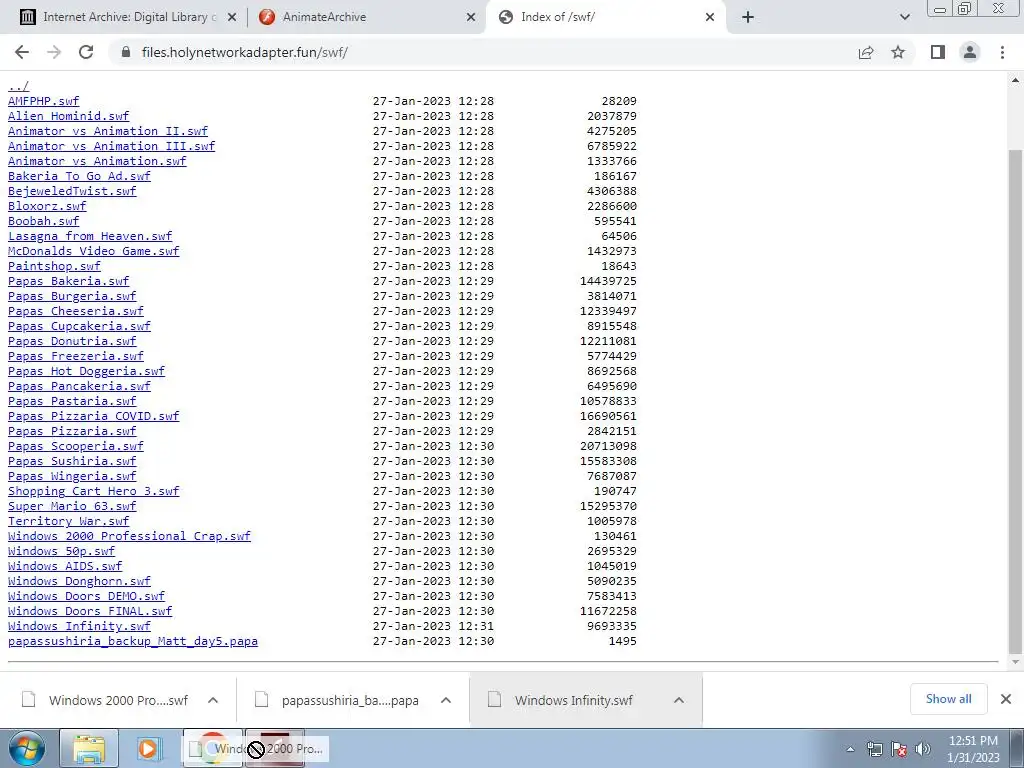Open Papas Pizzaria COVID.swf
This screenshot has width=1024, height=768.
93,417
